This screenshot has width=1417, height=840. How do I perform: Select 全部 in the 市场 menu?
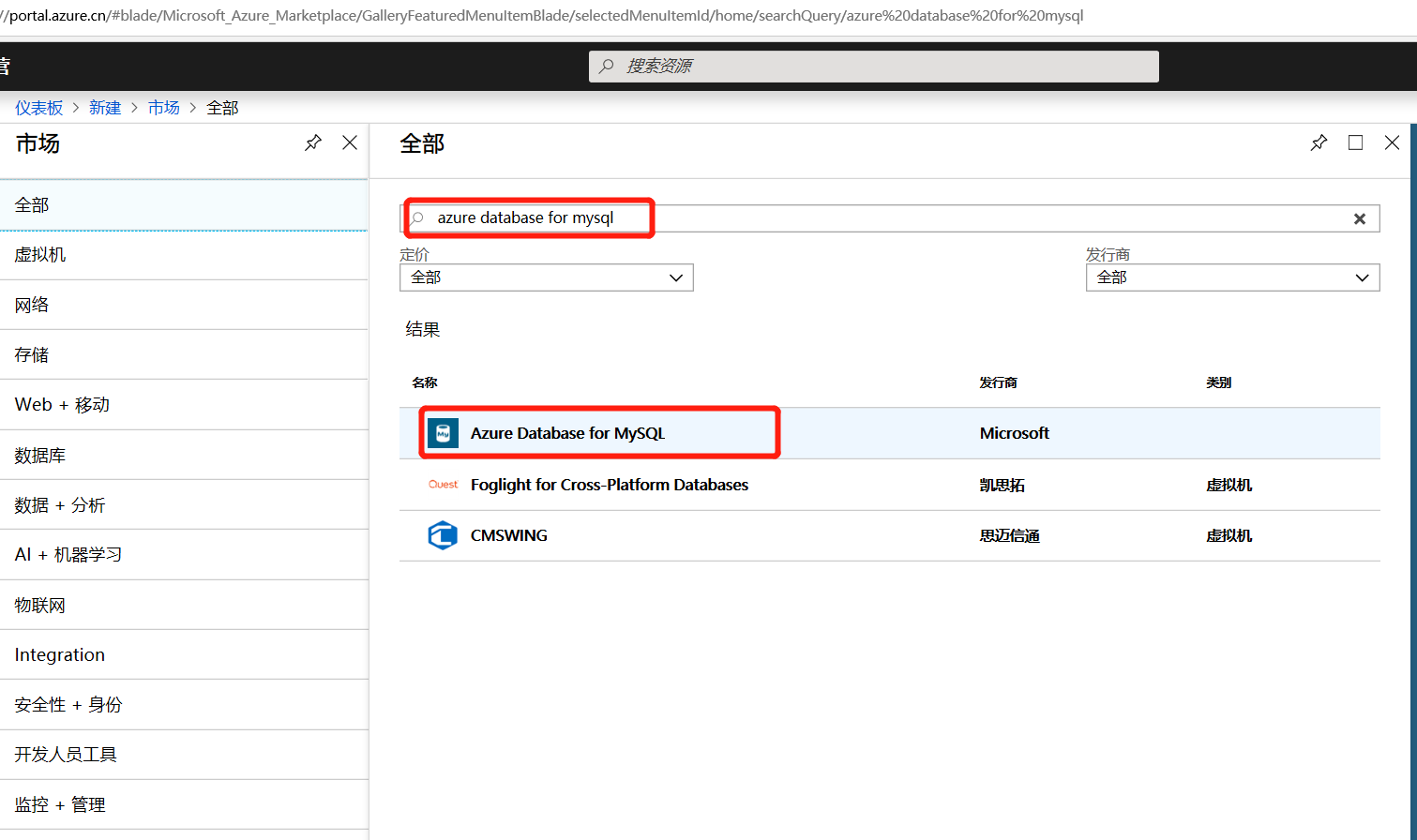click(184, 204)
